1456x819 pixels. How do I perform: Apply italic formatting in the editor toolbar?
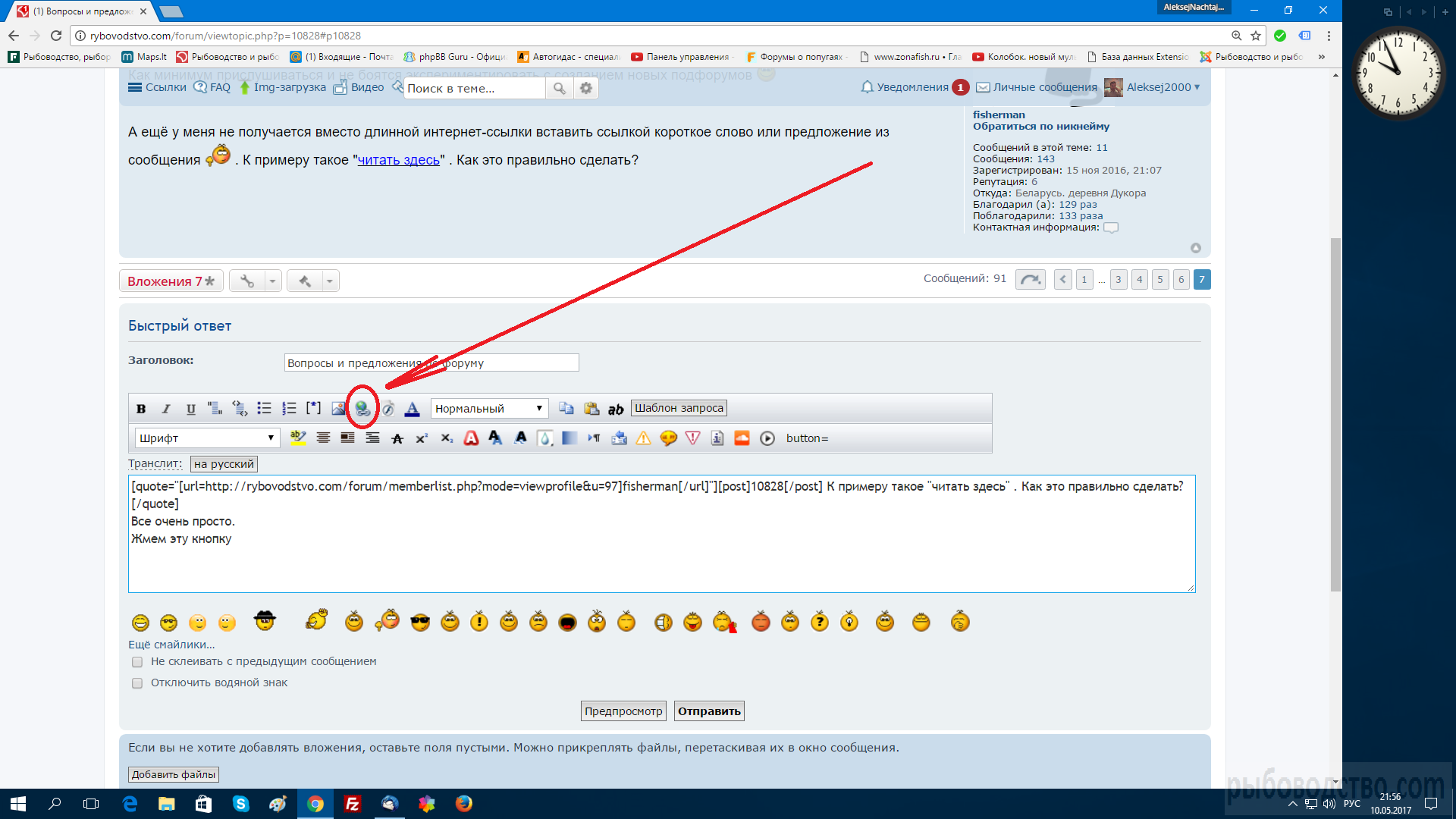pos(166,409)
